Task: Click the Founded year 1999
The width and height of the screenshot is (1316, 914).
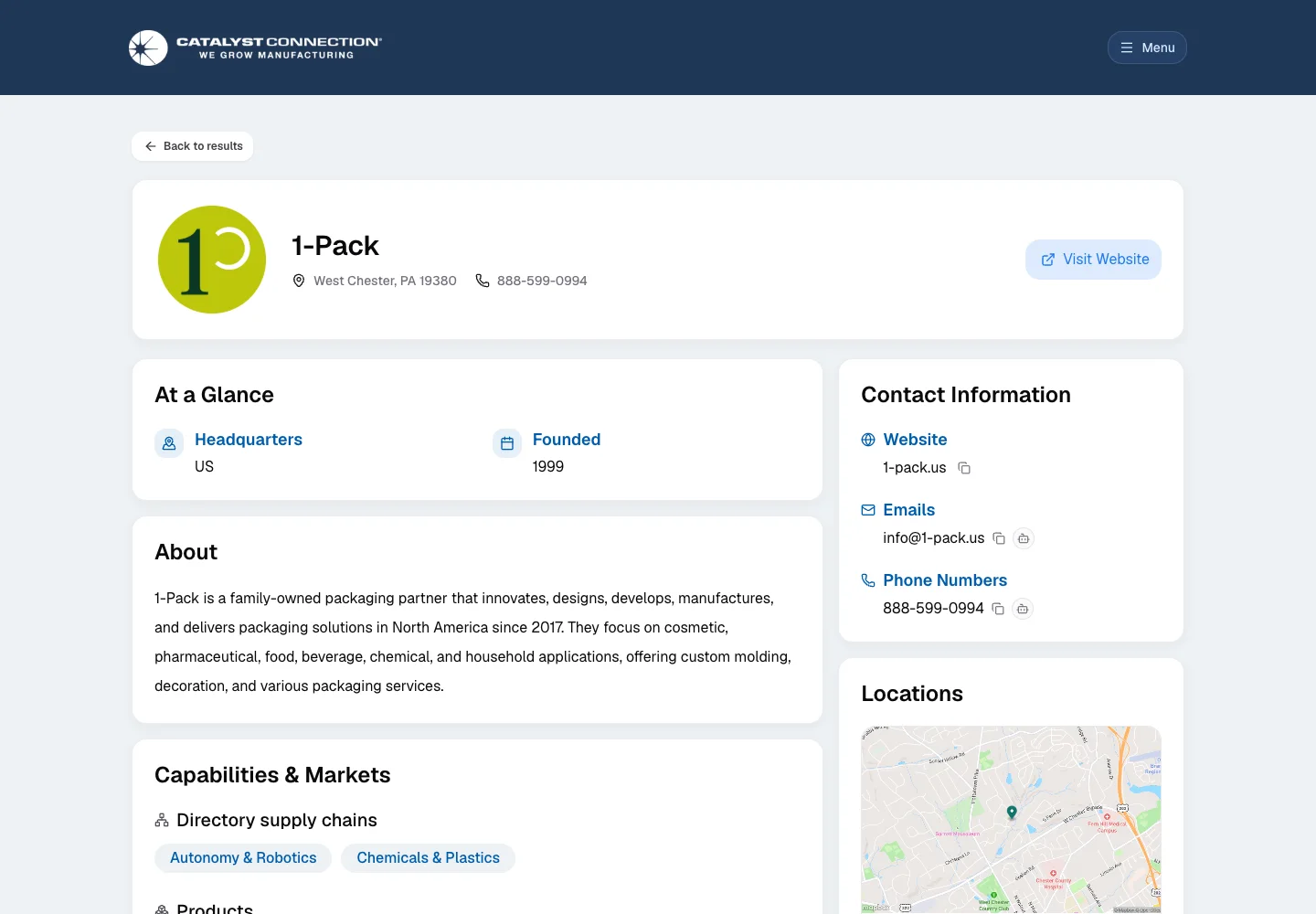Action: (548, 467)
